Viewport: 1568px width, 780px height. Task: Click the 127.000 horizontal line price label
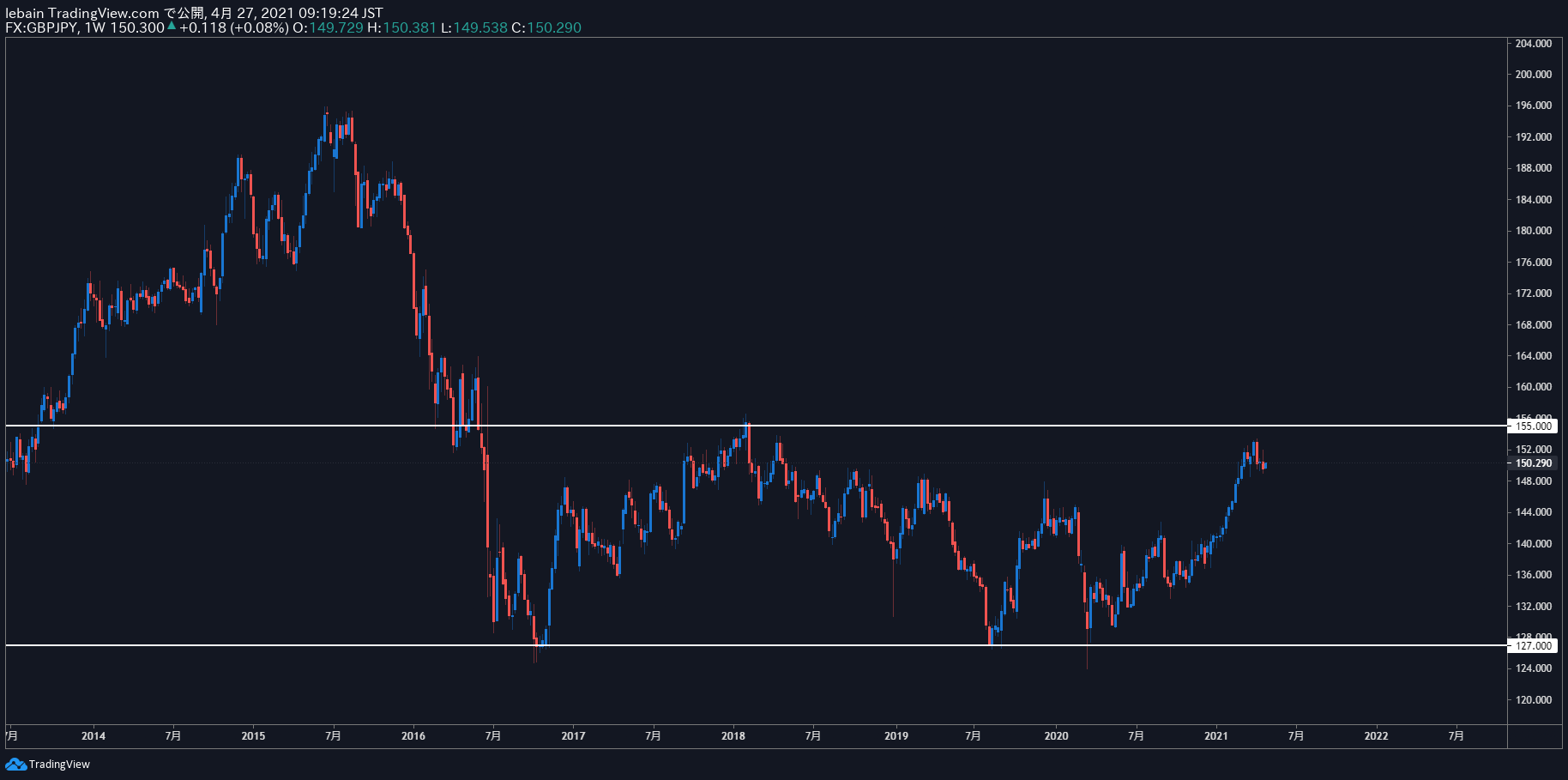[1533, 646]
